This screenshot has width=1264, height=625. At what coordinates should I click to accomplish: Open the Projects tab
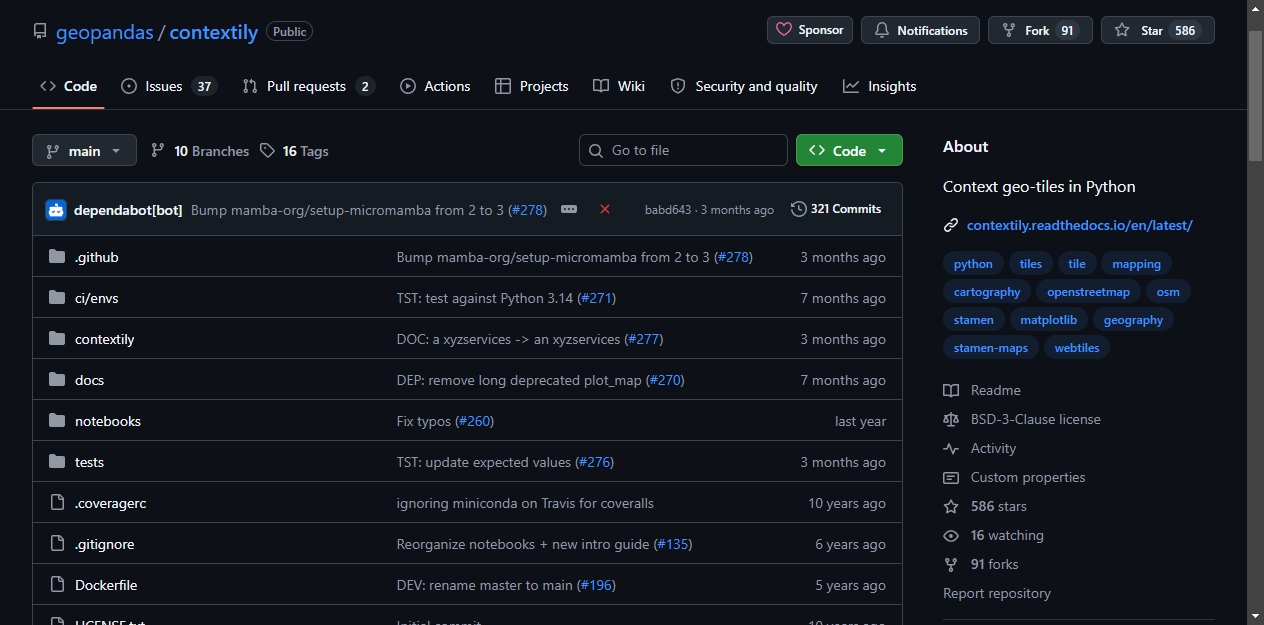pyautogui.click(x=532, y=86)
